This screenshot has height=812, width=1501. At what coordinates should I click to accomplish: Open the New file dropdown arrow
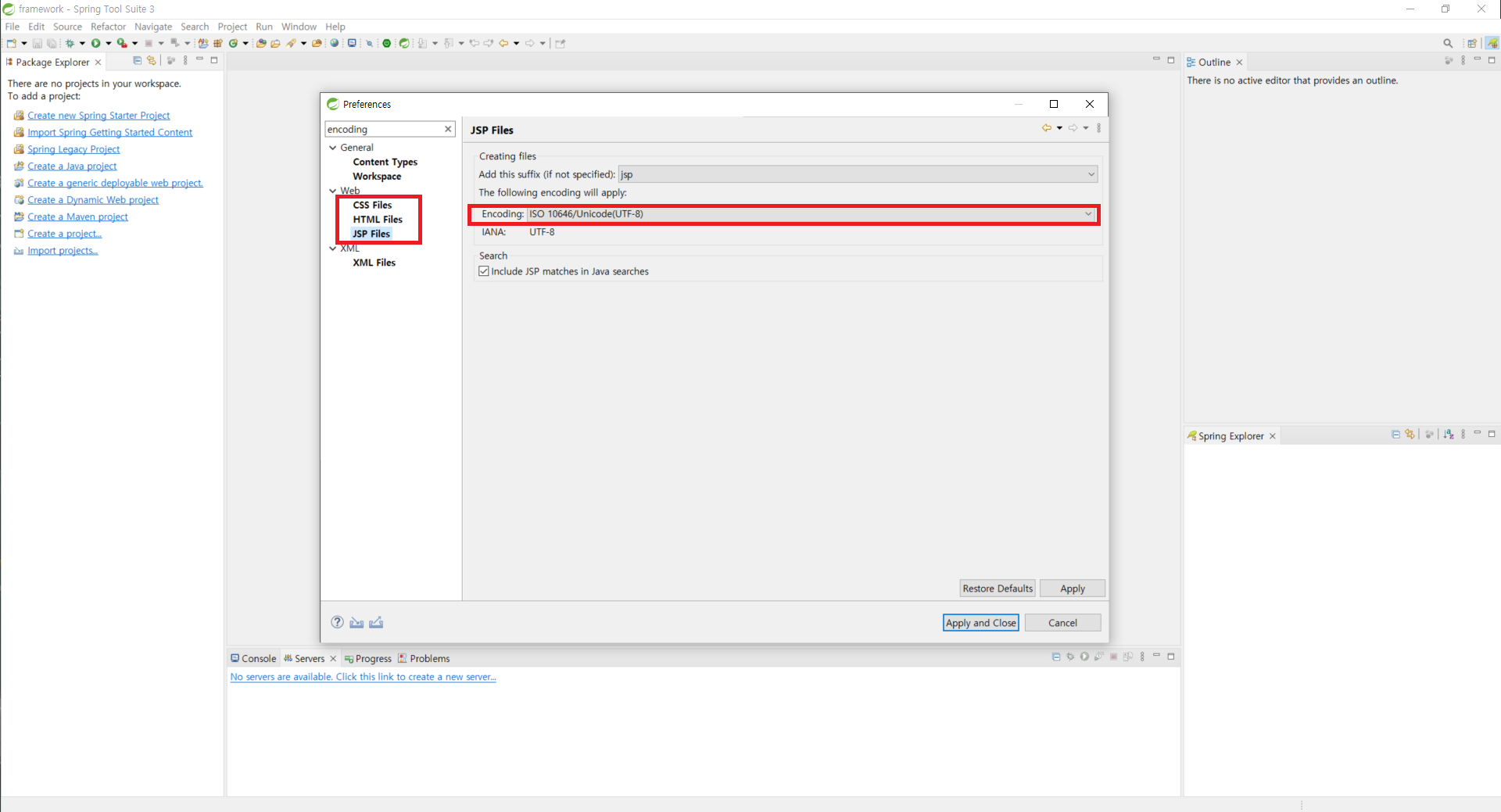click(x=23, y=43)
